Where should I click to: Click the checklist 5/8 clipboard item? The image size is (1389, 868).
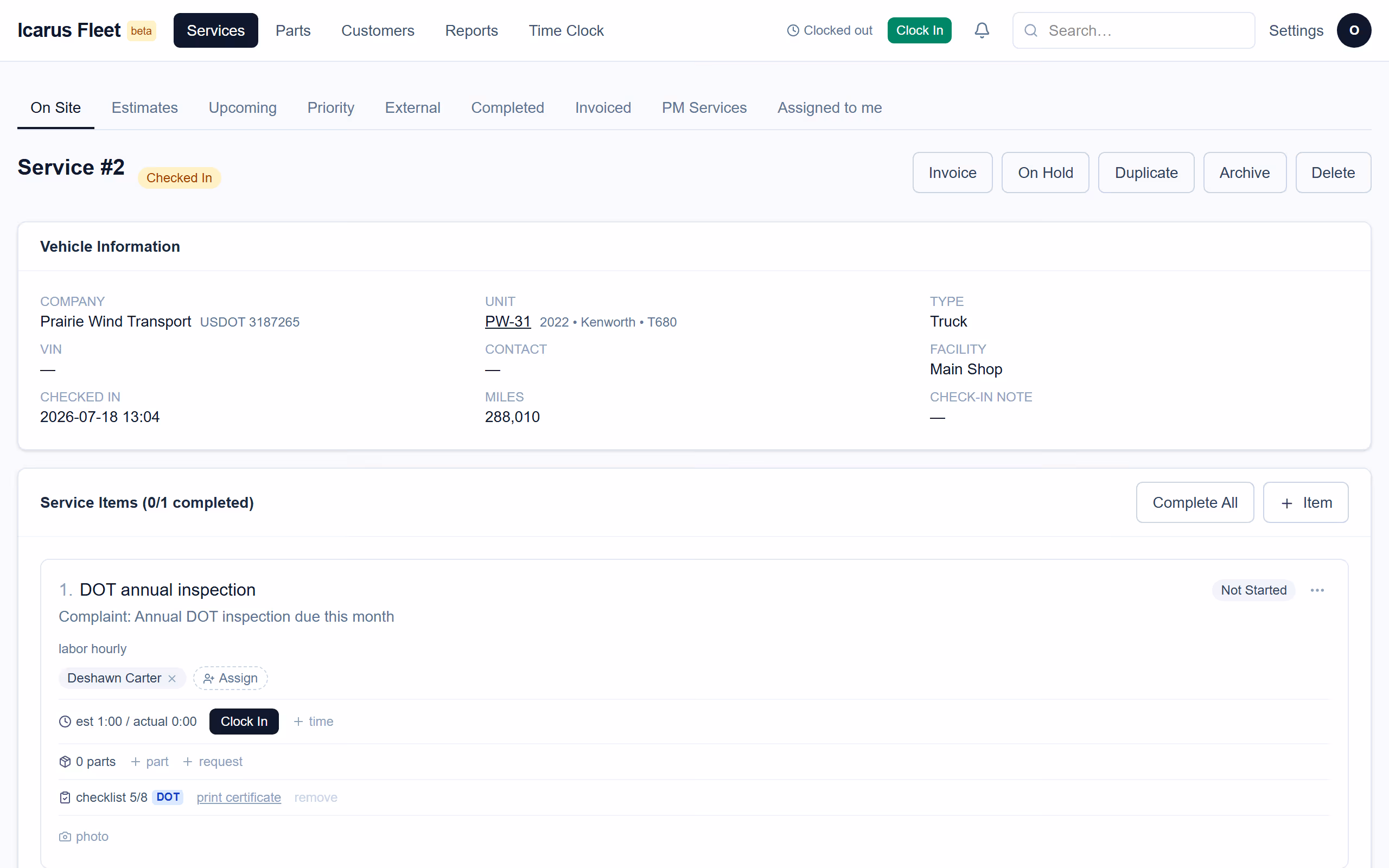pos(103,797)
